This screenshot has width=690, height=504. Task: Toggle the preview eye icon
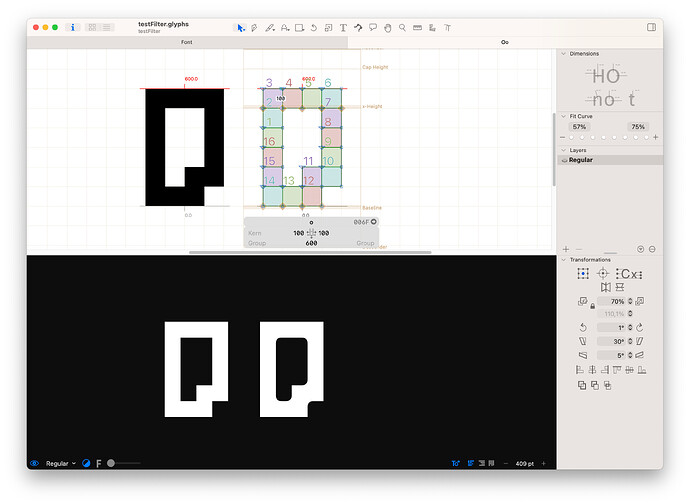pos(35,463)
